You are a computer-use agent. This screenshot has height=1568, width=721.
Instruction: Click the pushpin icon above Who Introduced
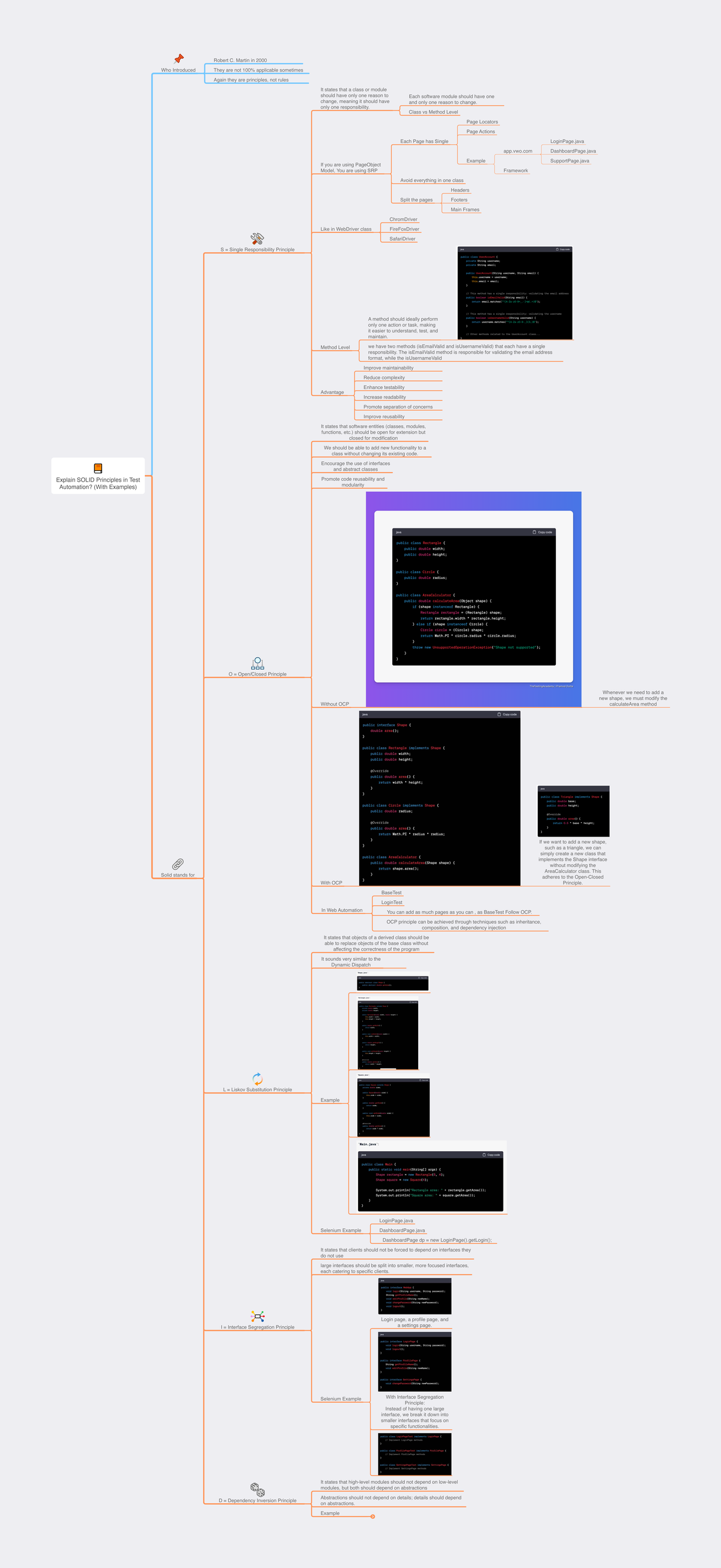178,58
